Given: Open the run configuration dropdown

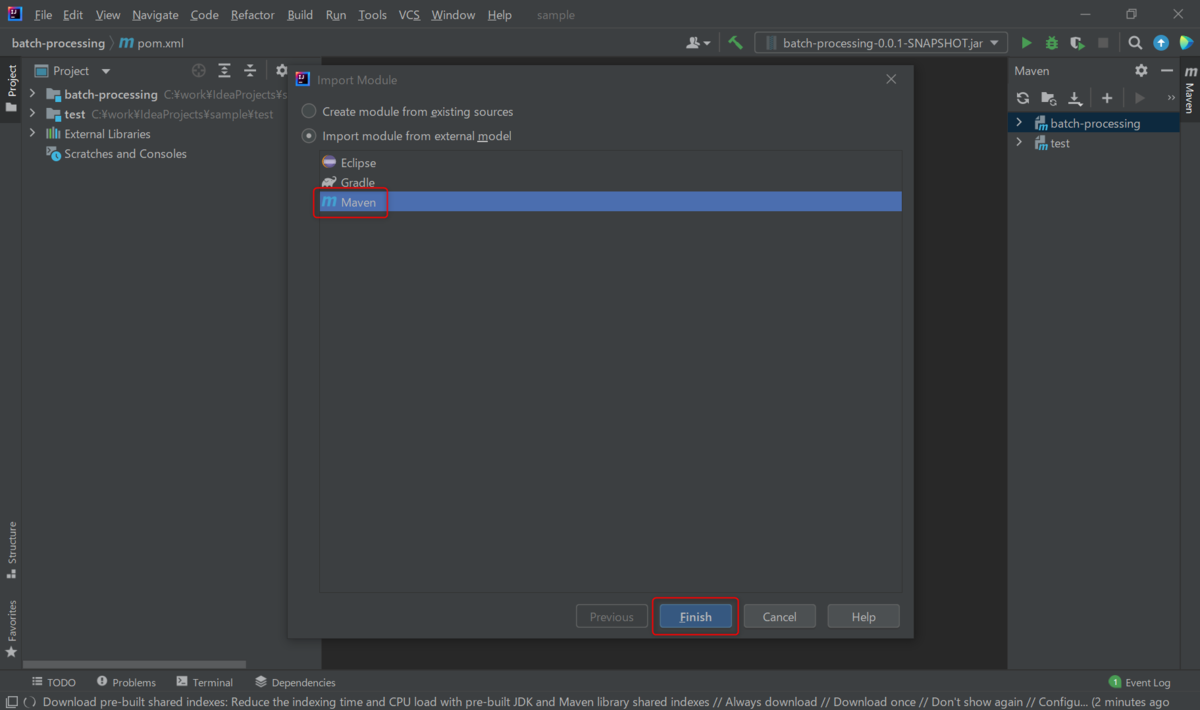Looking at the screenshot, I should (881, 43).
